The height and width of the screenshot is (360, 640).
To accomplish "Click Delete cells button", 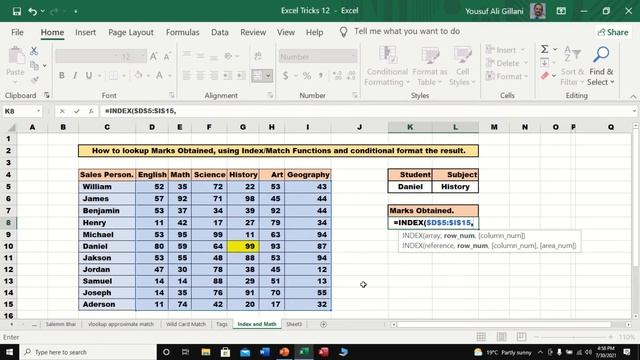I will [x=507, y=63].
